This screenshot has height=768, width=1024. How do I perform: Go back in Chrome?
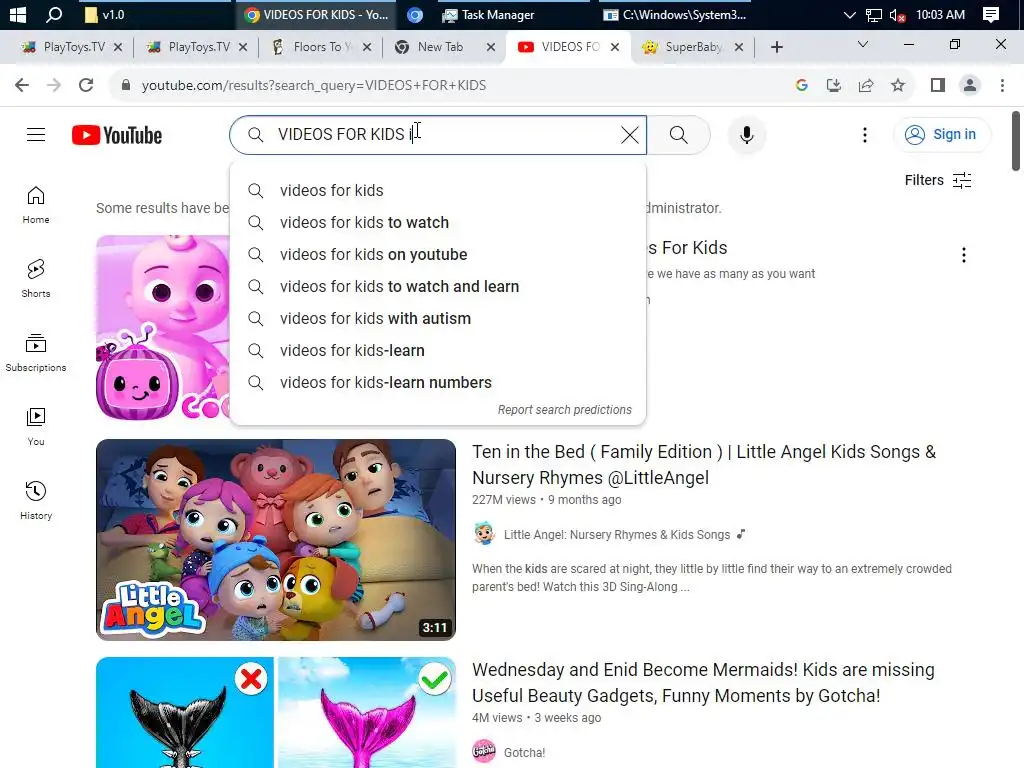pos(22,85)
